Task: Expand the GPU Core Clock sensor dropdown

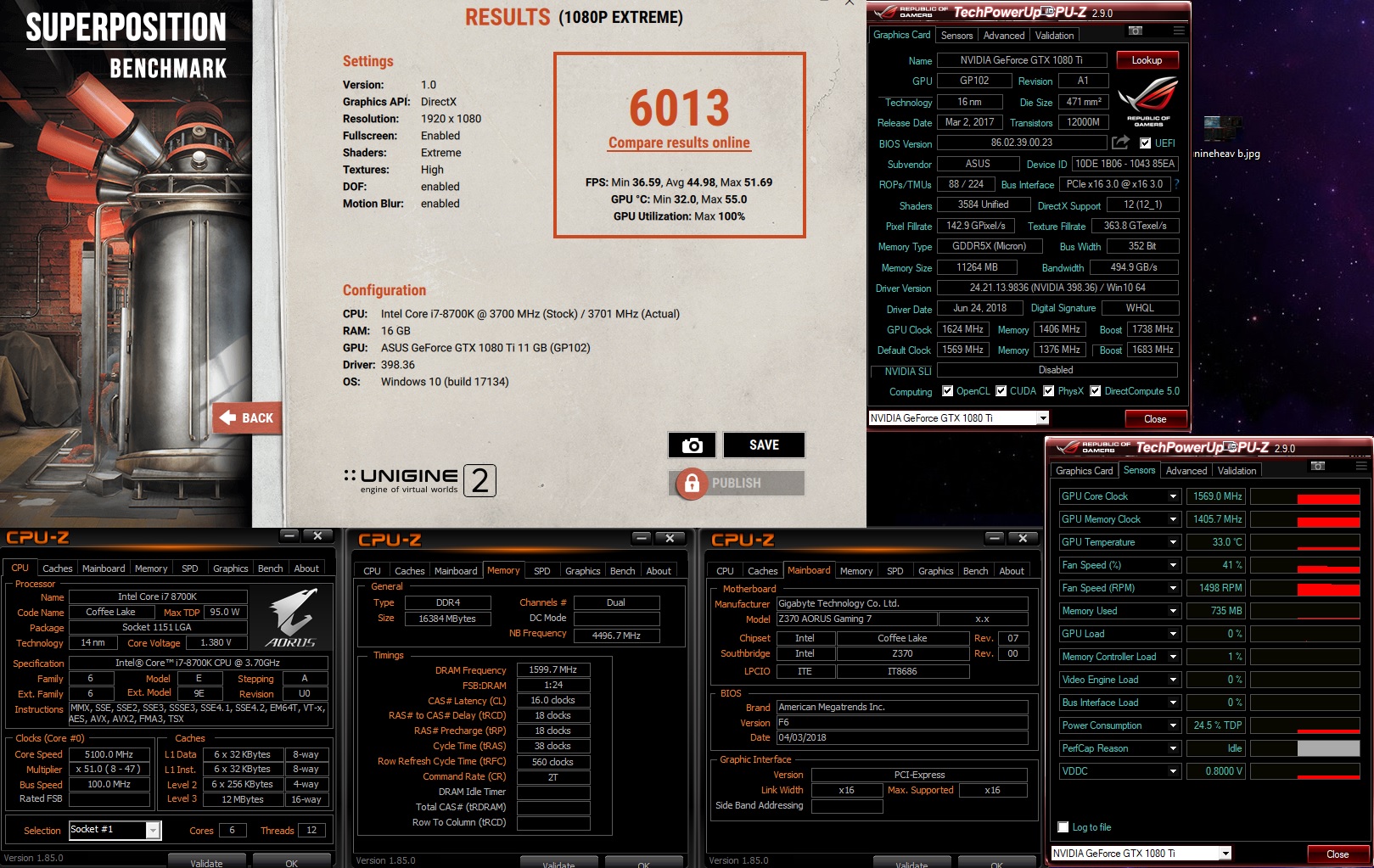Action: (1173, 496)
